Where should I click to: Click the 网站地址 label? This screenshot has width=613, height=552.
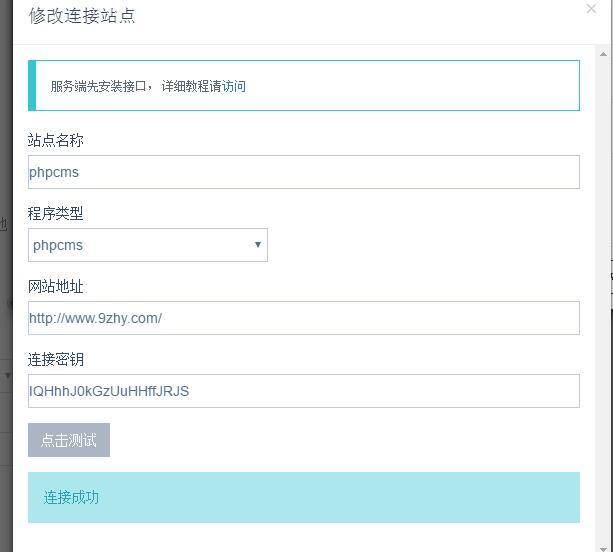[x=56, y=287]
